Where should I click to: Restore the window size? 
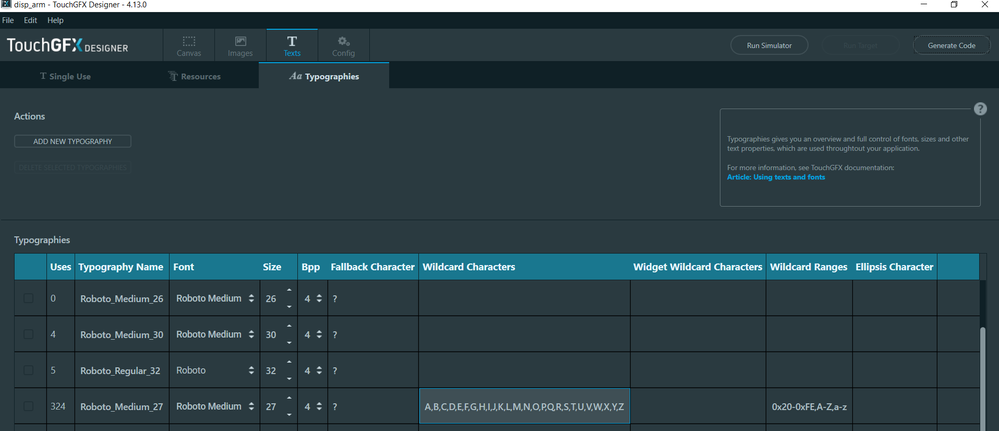(954, 4)
